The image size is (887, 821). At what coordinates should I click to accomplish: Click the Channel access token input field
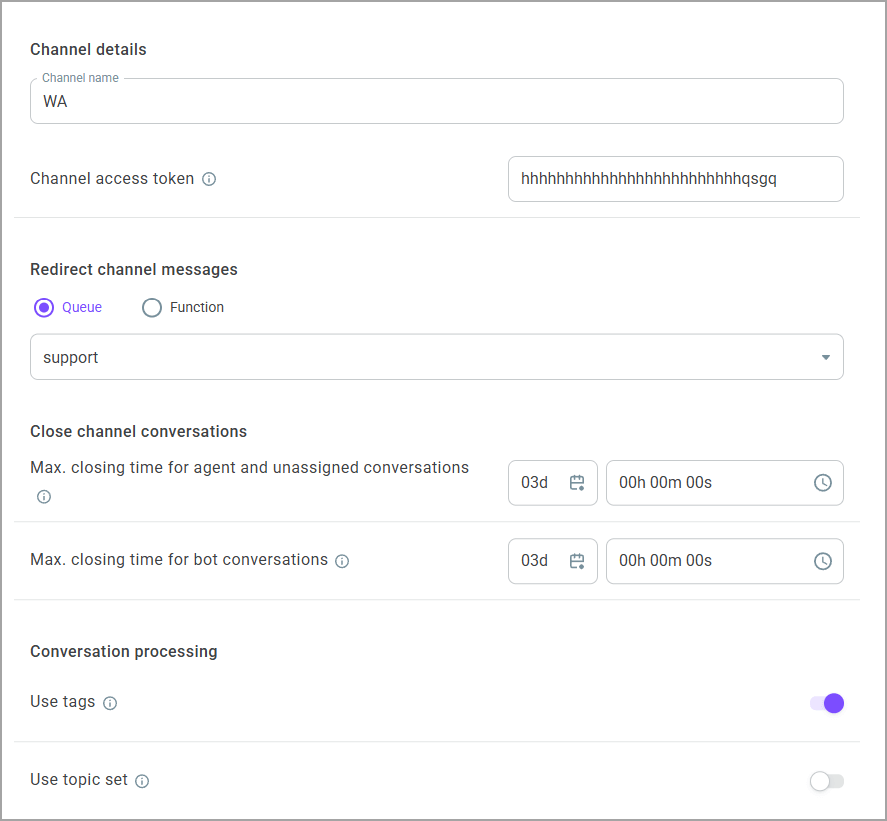pyautogui.click(x=675, y=179)
